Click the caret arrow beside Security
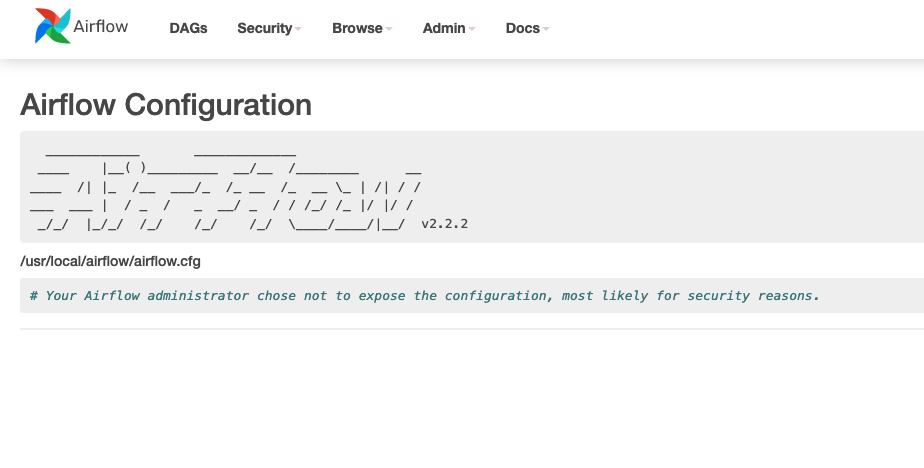Viewport: 924px width, 468px height. coord(298,29)
